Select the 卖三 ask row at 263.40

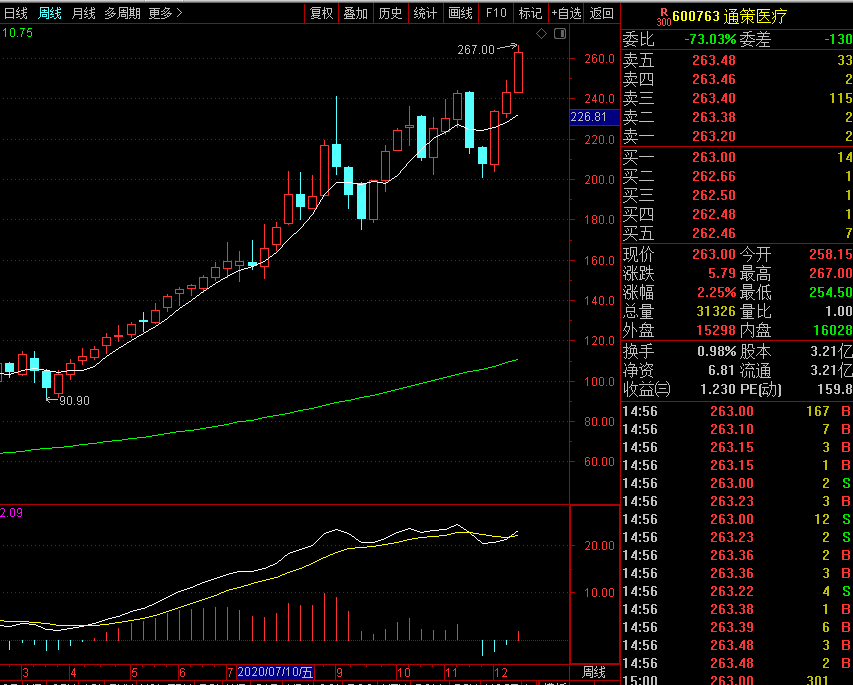click(737, 98)
